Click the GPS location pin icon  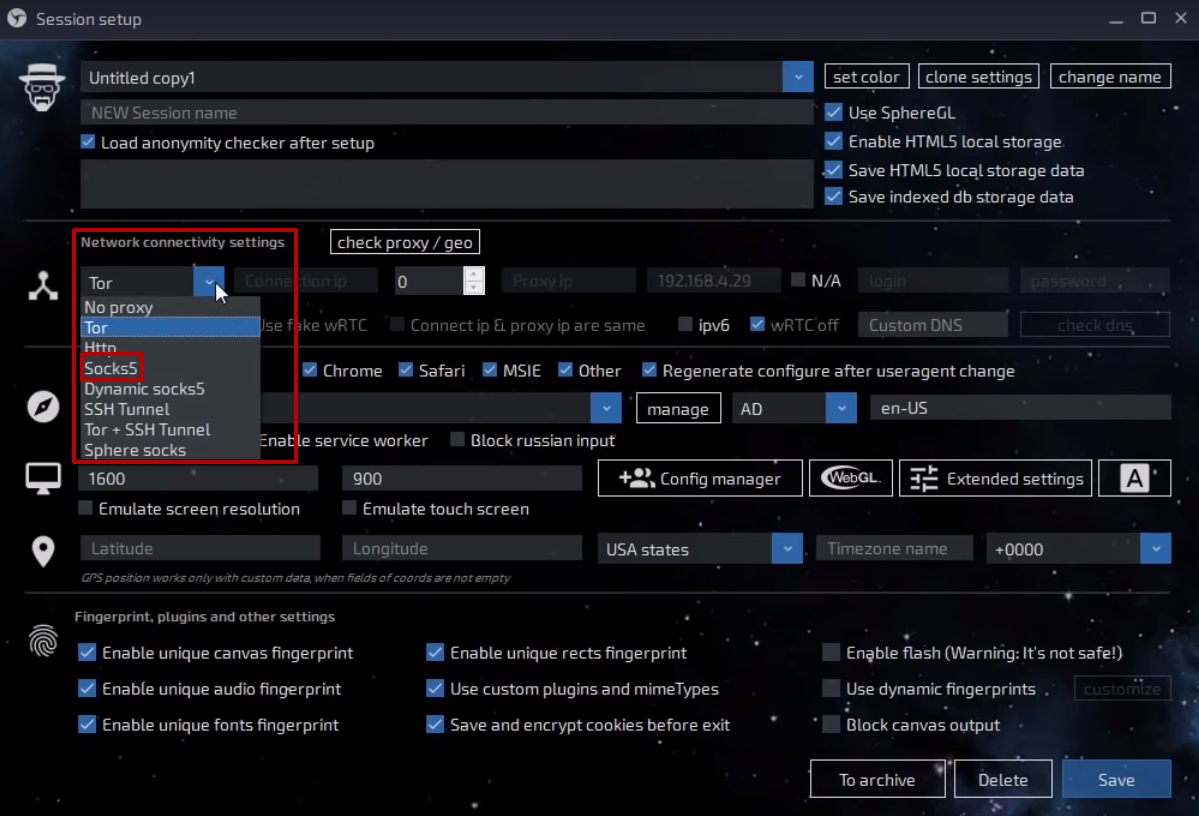pos(43,551)
